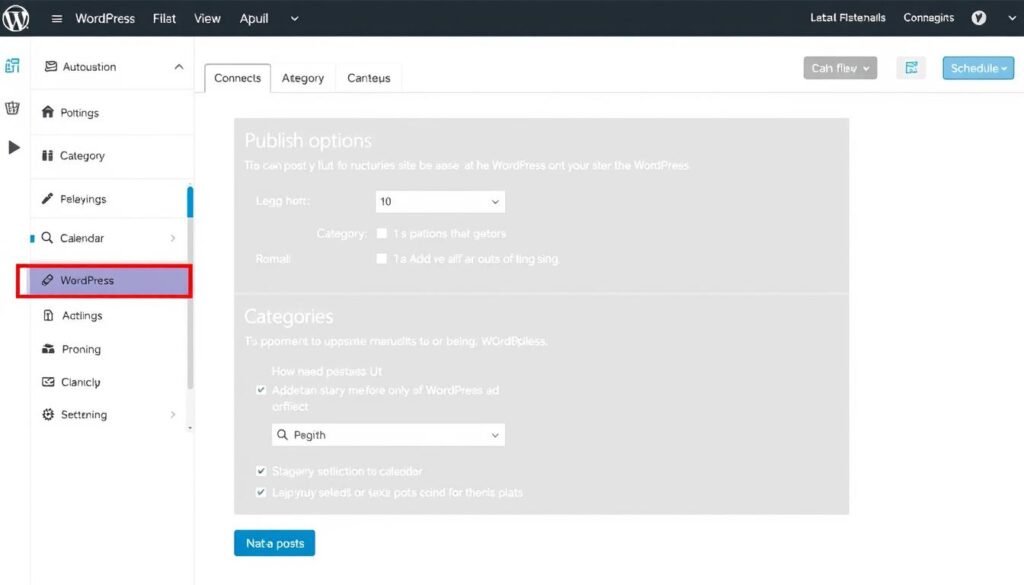Open the Schedule dropdown button
Image resolution: width=1024 pixels, height=585 pixels.
(x=977, y=68)
